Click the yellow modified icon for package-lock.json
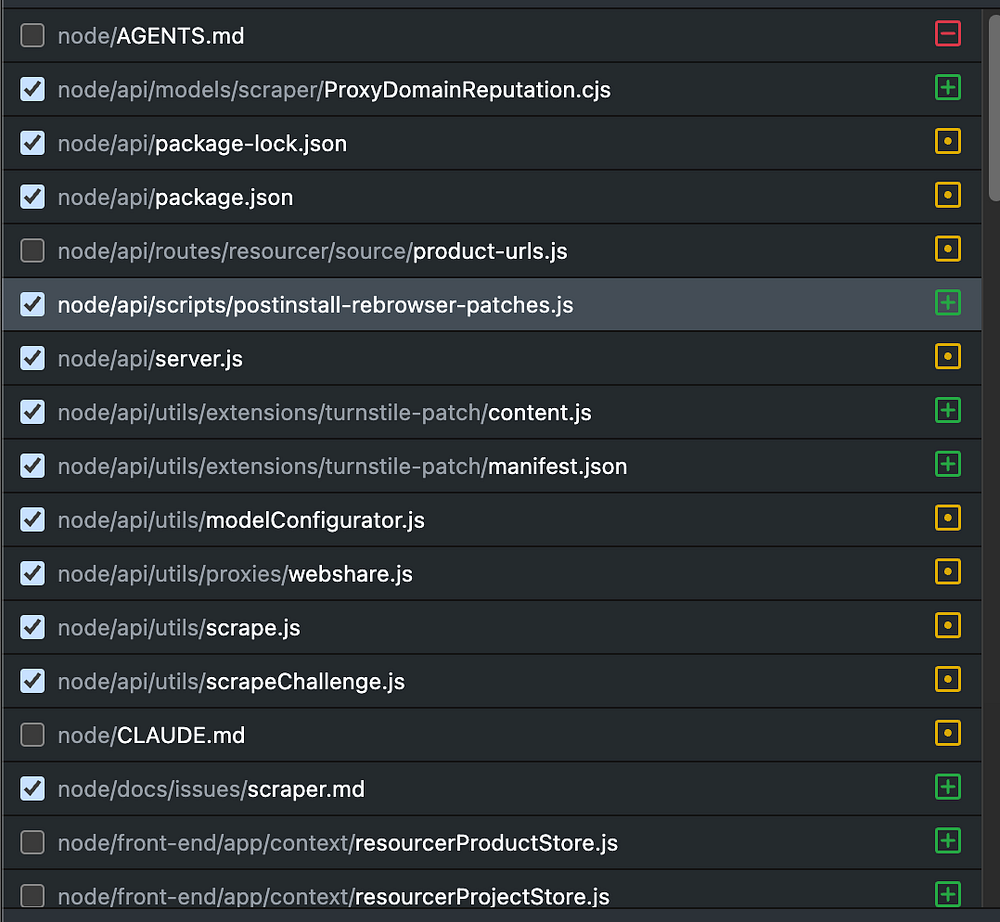Image resolution: width=1000 pixels, height=922 pixels. (x=947, y=142)
